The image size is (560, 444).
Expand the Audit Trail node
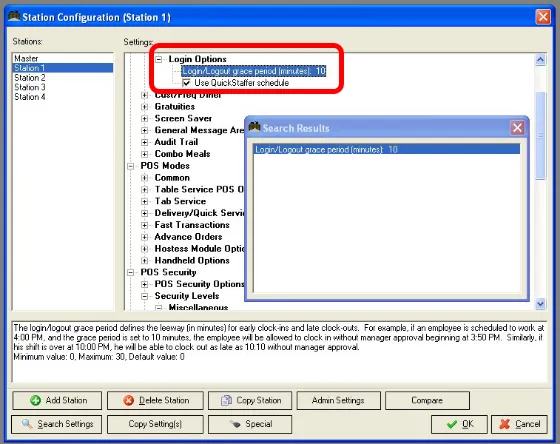point(144,142)
